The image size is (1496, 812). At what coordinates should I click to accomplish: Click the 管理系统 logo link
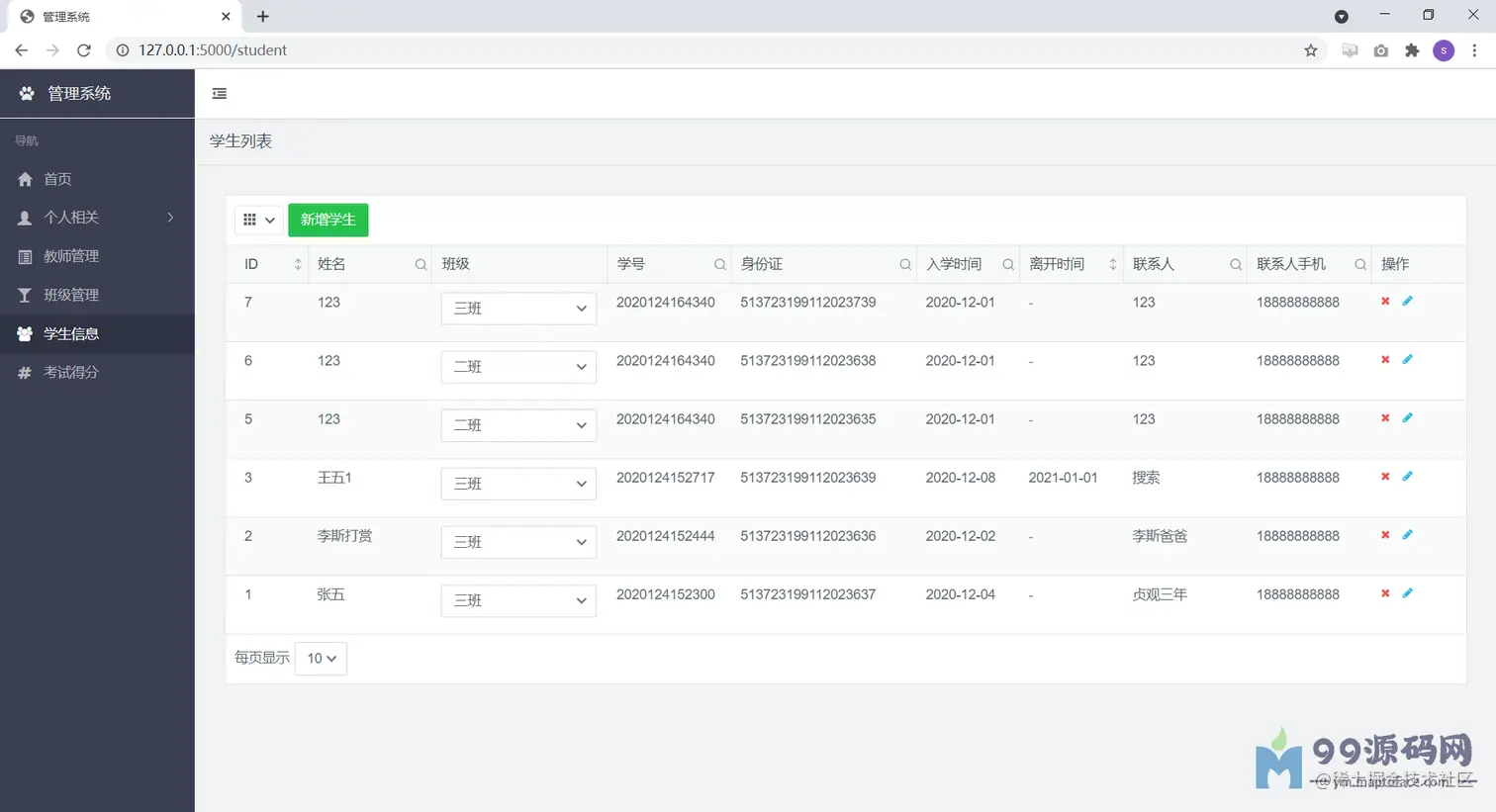pyautogui.click(x=65, y=94)
